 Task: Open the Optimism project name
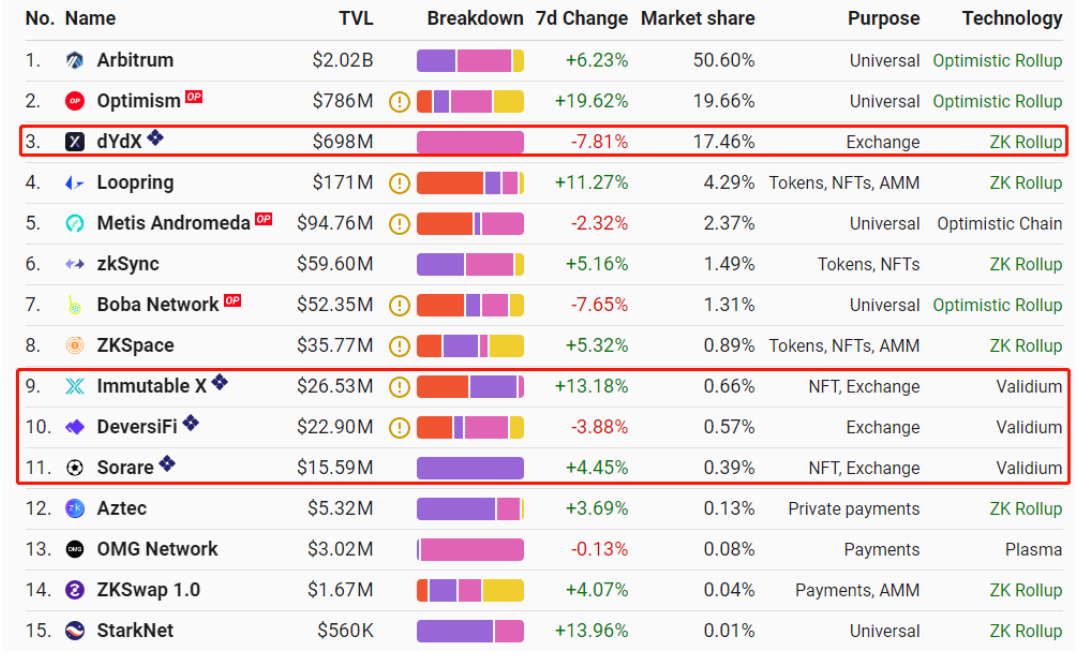[138, 101]
